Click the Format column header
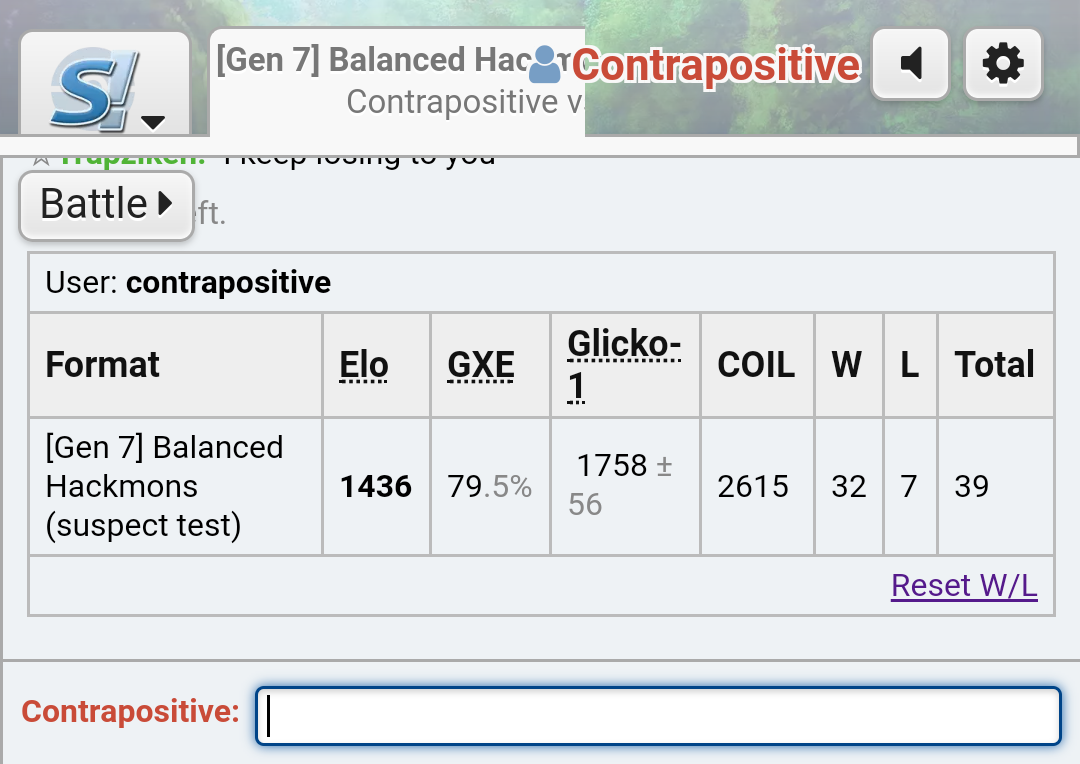 (103, 365)
